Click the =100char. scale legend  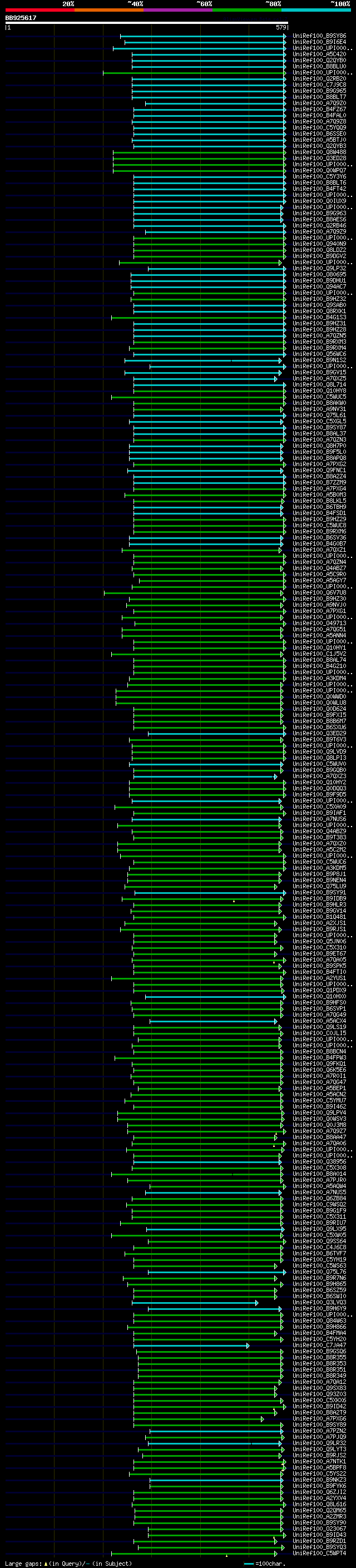click(x=264, y=1564)
